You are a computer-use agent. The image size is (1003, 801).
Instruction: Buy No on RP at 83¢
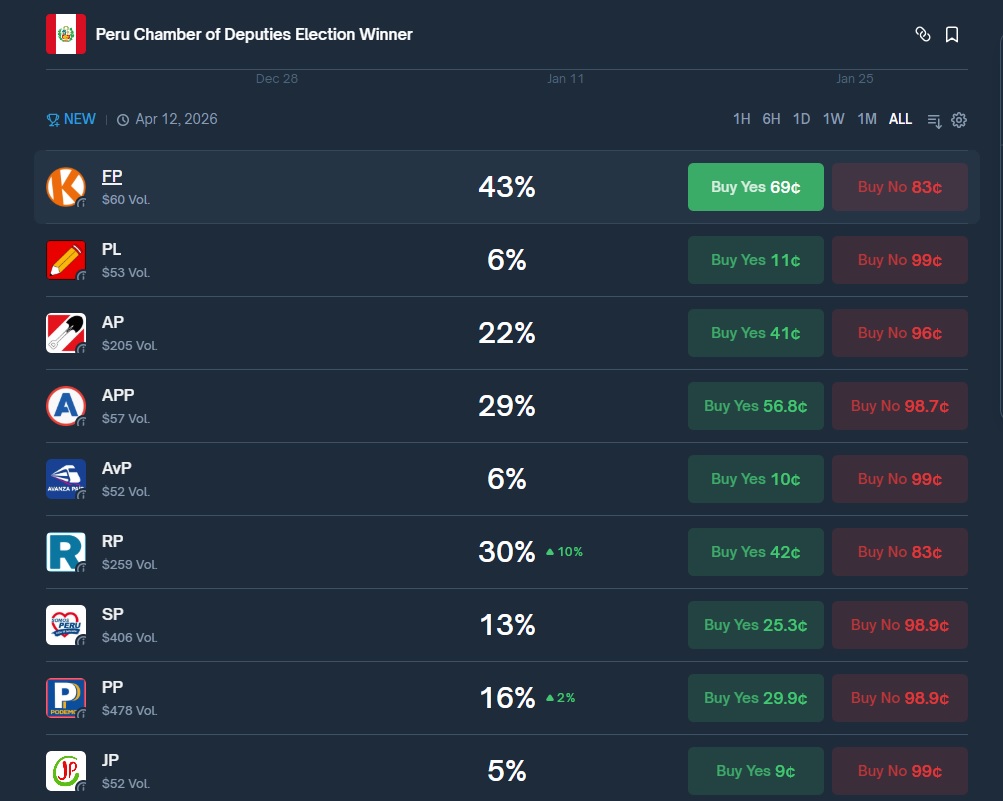pyautogui.click(x=899, y=552)
